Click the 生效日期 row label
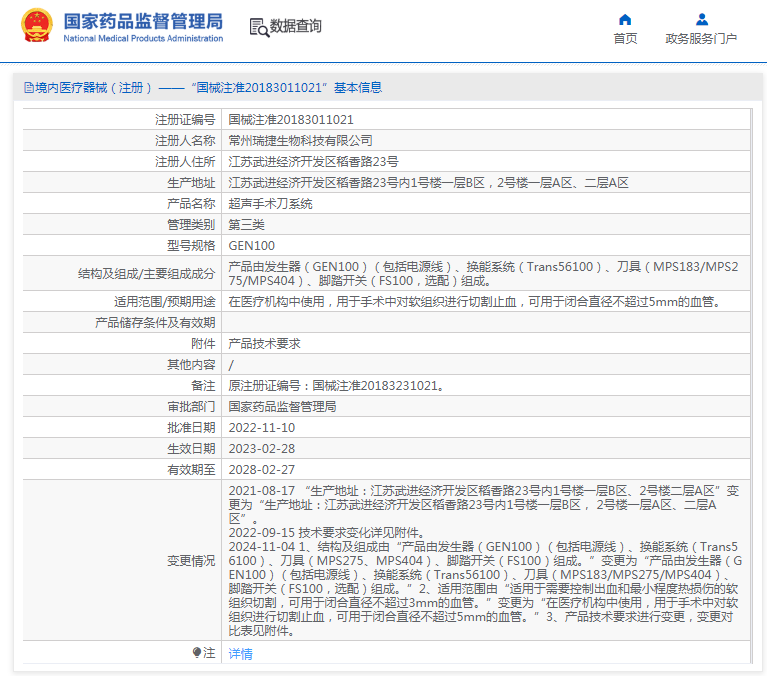This screenshot has width=767, height=676. (x=191, y=449)
